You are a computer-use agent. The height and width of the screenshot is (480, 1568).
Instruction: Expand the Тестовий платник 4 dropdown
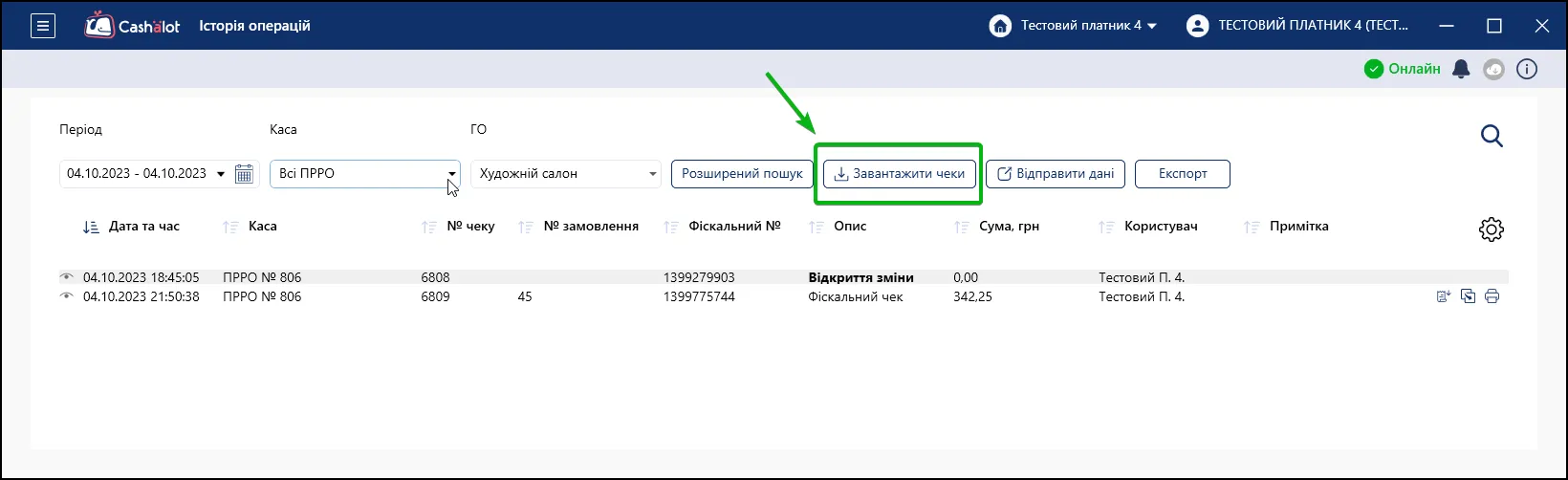click(1151, 27)
